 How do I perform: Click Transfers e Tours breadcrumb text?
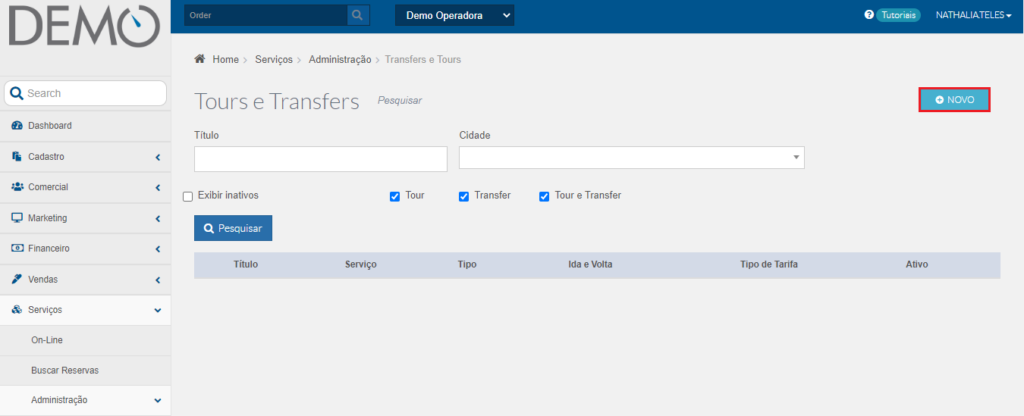[423, 59]
